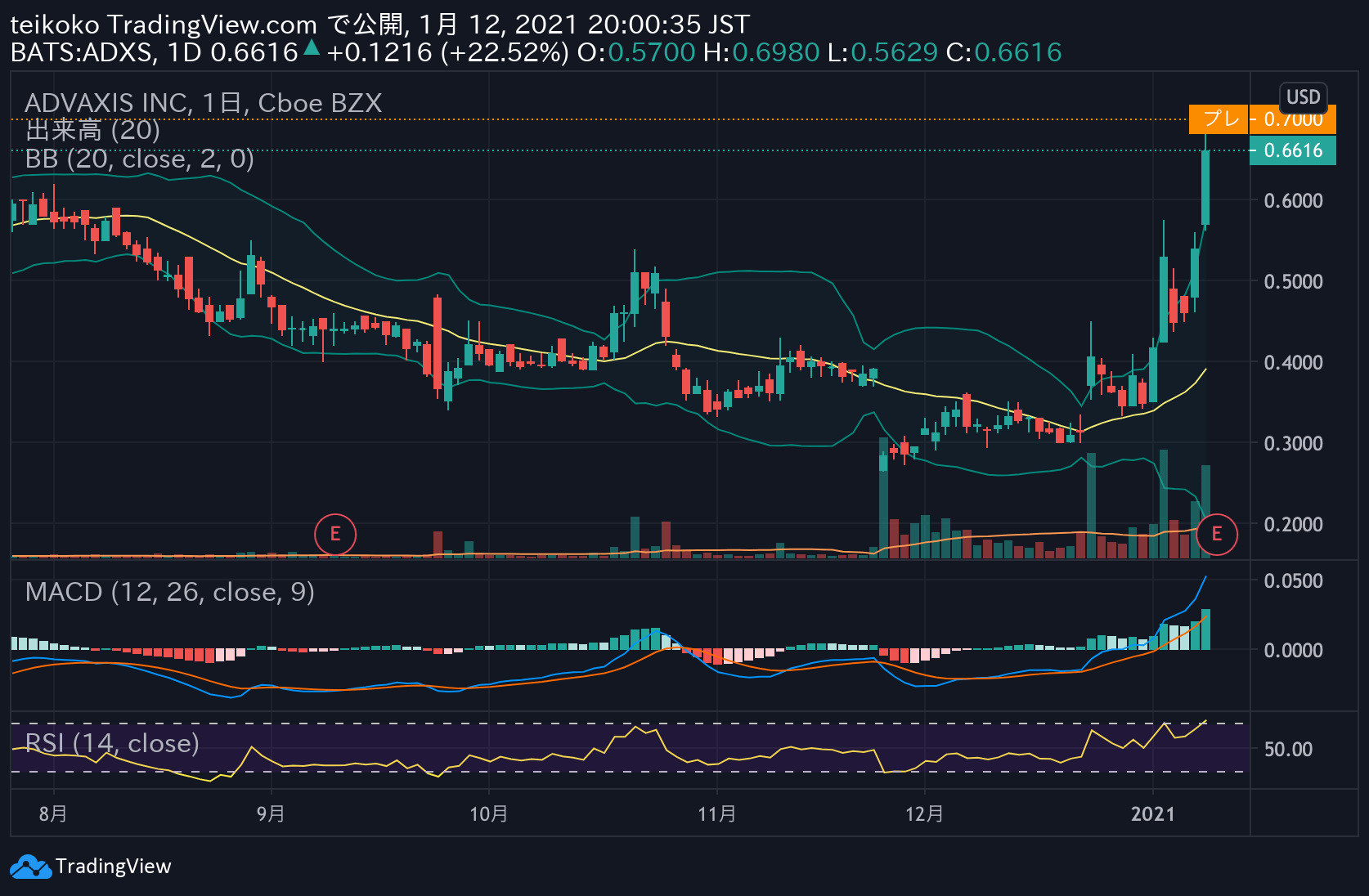Select the ADVAXIS INC chart title
Image resolution: width=1369 pixels, height=896 pixels.
click(204, 103)
